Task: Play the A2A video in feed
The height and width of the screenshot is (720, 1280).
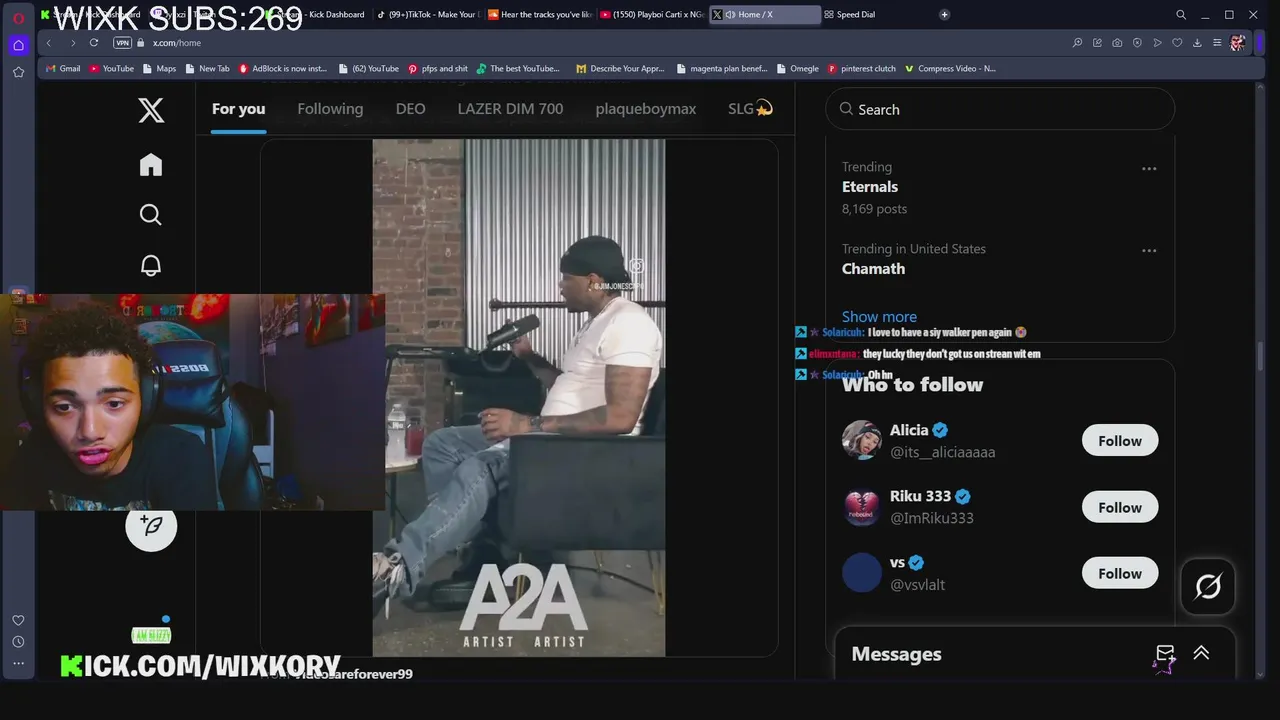Action: pyautogui.click(x=519, y=398)
